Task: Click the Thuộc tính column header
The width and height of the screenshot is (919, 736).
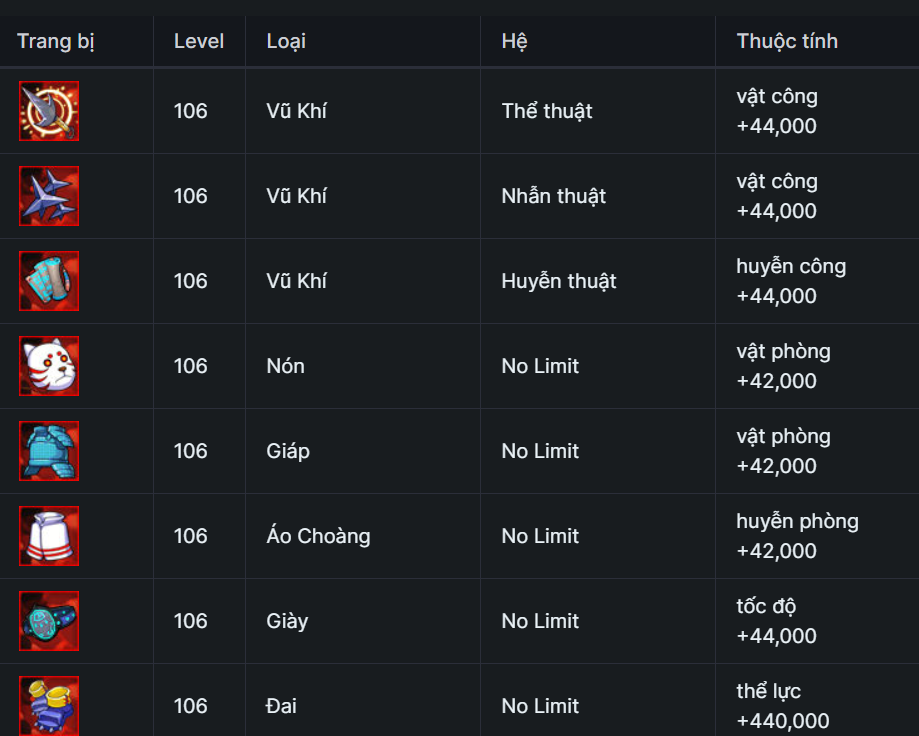Action: 787,41
